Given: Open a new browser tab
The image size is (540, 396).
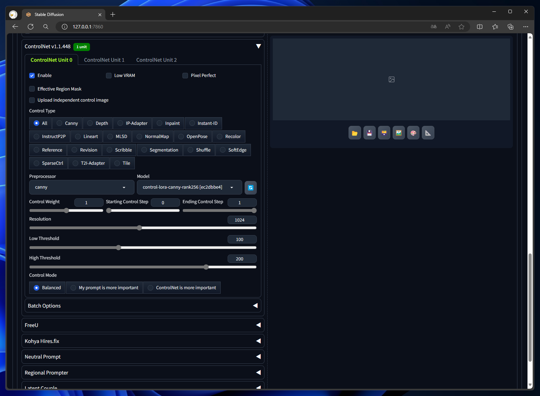Looking at the screenshot, I should [113, 14].
